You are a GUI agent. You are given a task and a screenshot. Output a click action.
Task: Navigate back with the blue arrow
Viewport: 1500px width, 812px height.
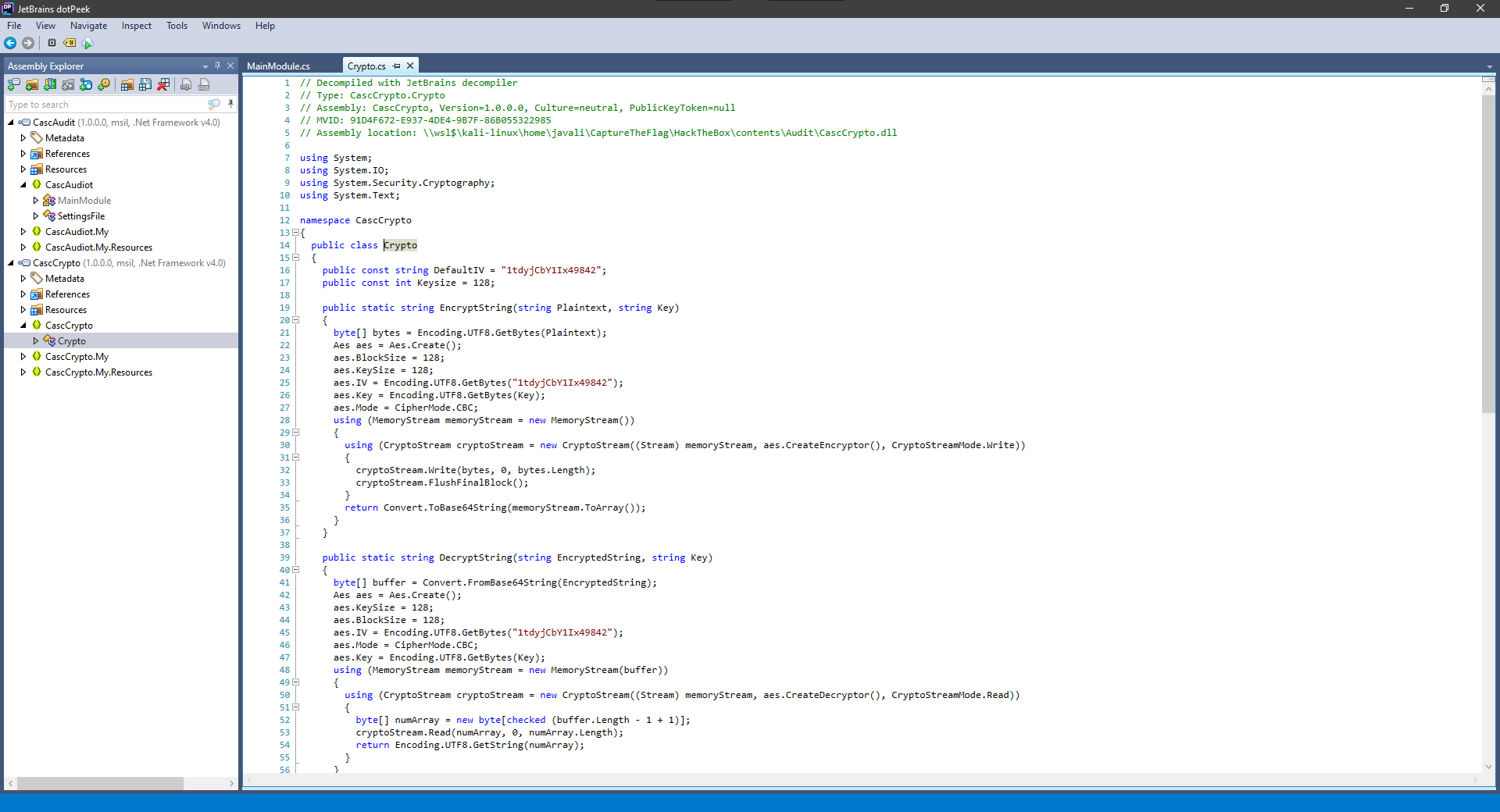point(10,43)
